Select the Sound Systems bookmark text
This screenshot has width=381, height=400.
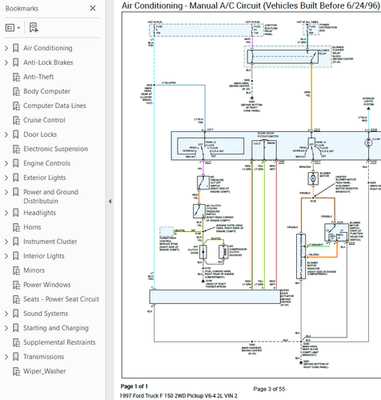click(45, 313)
